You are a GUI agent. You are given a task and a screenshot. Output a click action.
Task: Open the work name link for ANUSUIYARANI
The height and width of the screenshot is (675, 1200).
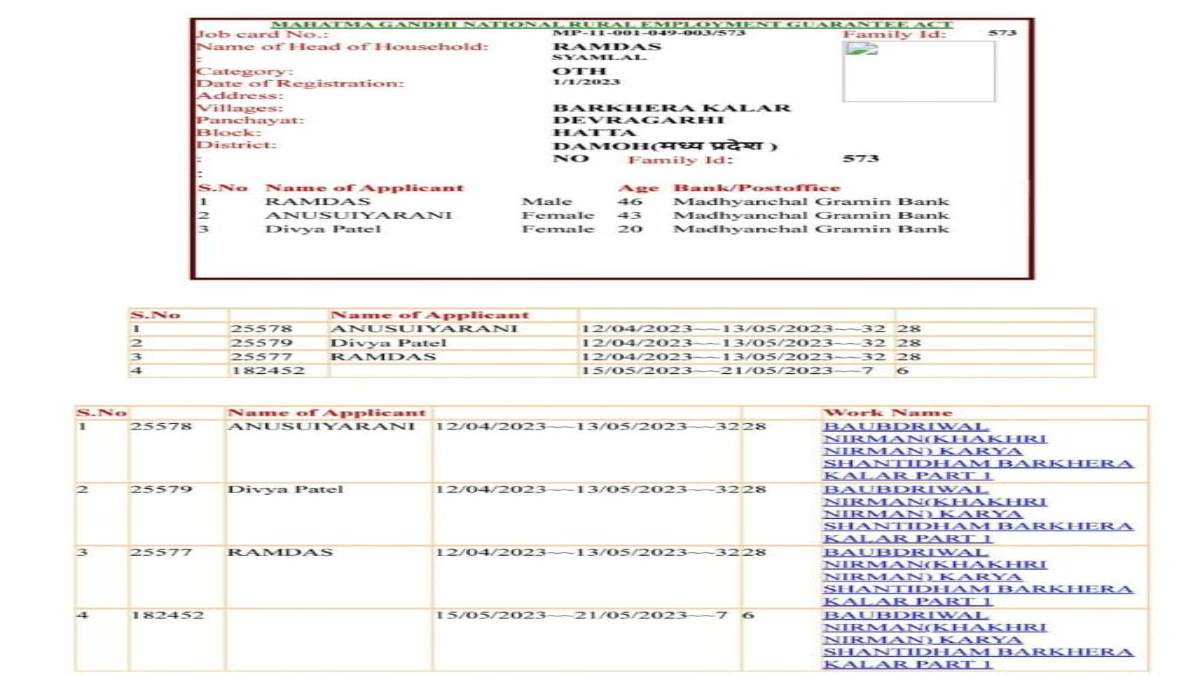coord(977,451)
